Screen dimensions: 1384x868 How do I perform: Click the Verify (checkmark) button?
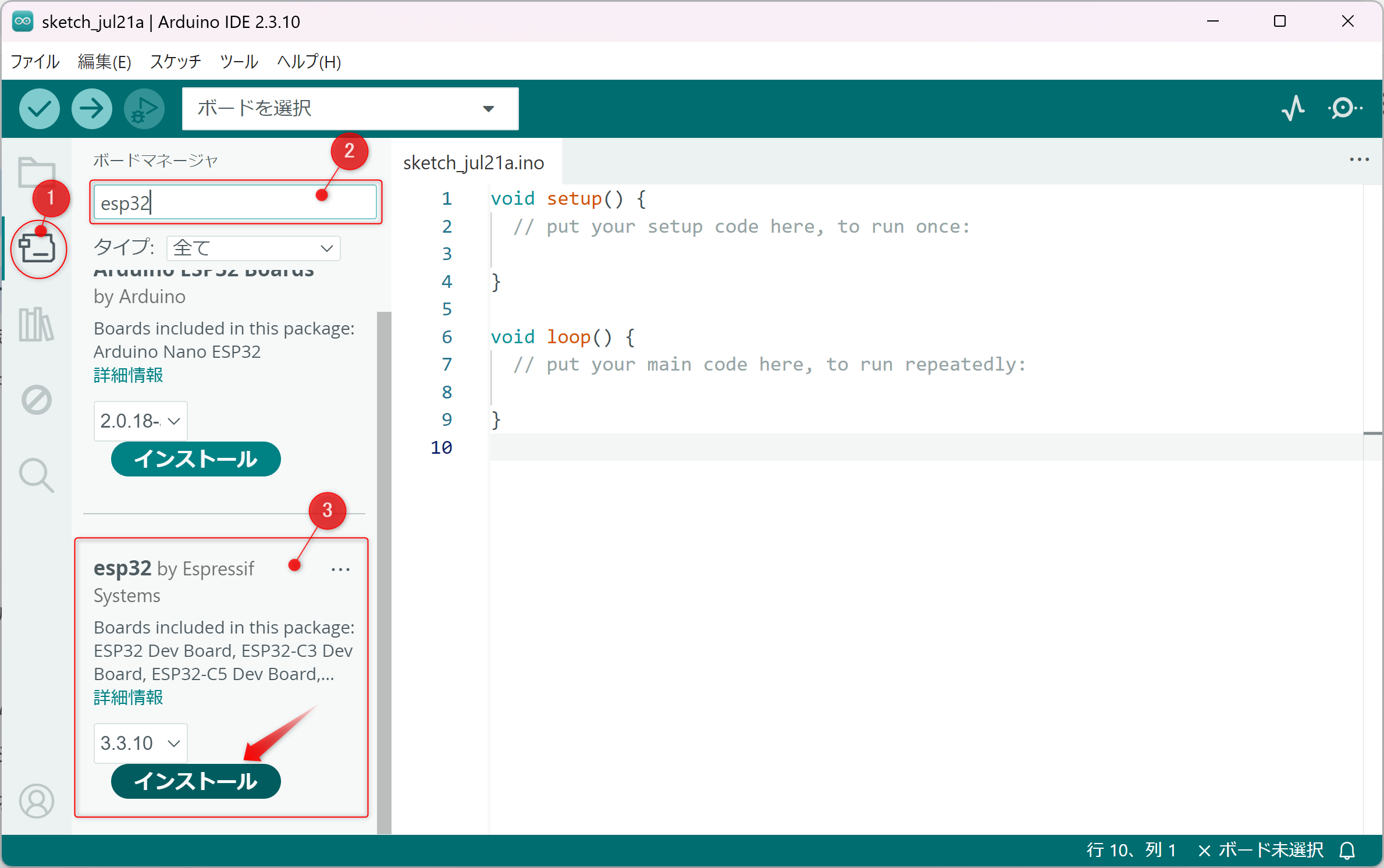pos(39,109)
